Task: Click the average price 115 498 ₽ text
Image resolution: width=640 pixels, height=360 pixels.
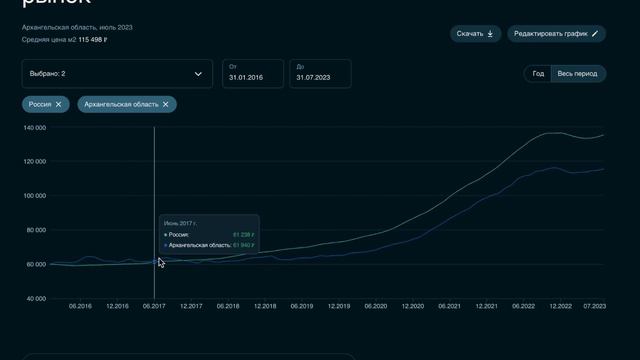Action: pyautogui.click(x=93, y=40)
